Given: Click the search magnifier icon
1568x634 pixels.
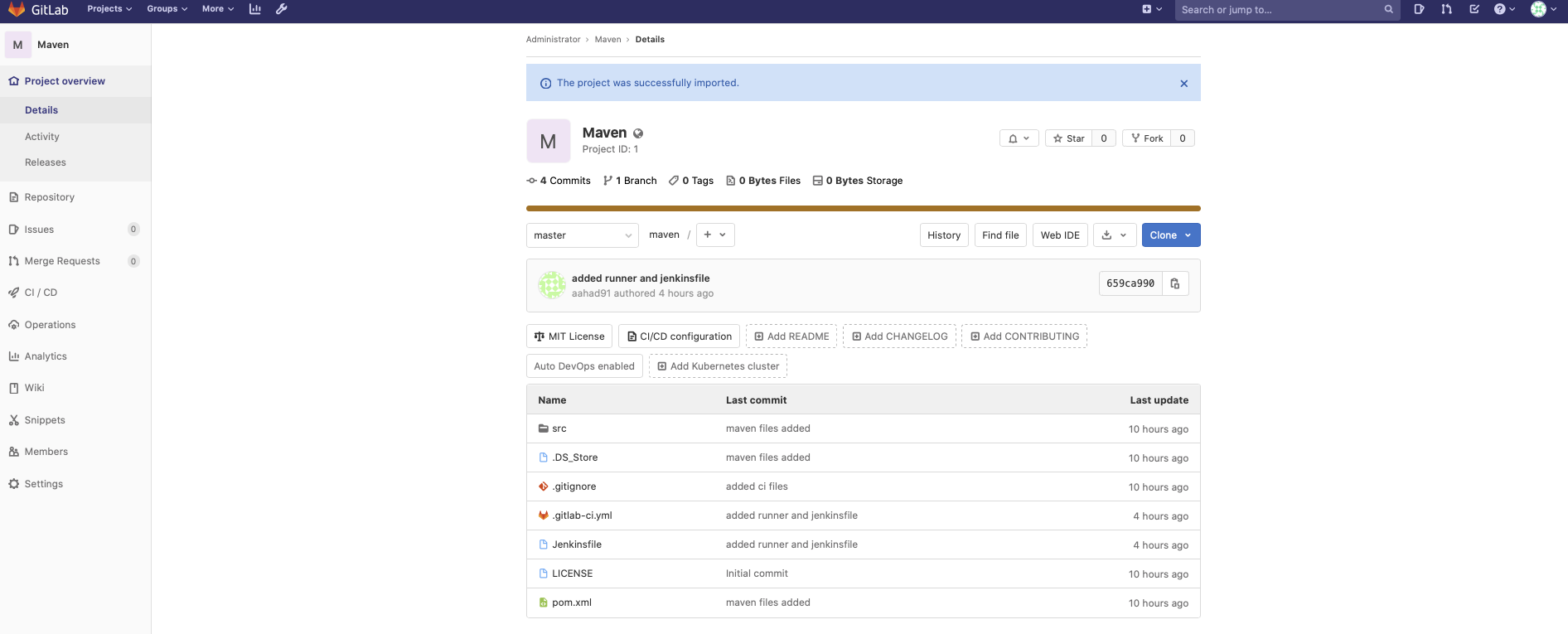Looking at the screenshot, I should pos(1389,10).
